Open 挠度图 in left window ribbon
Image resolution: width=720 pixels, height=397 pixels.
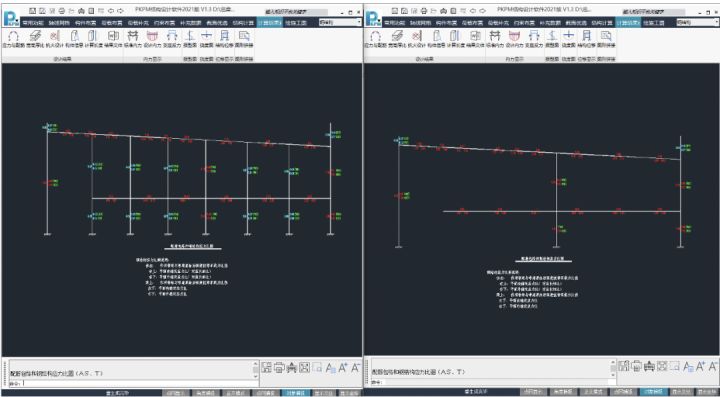pyautogui.click(x=206, y=39)
